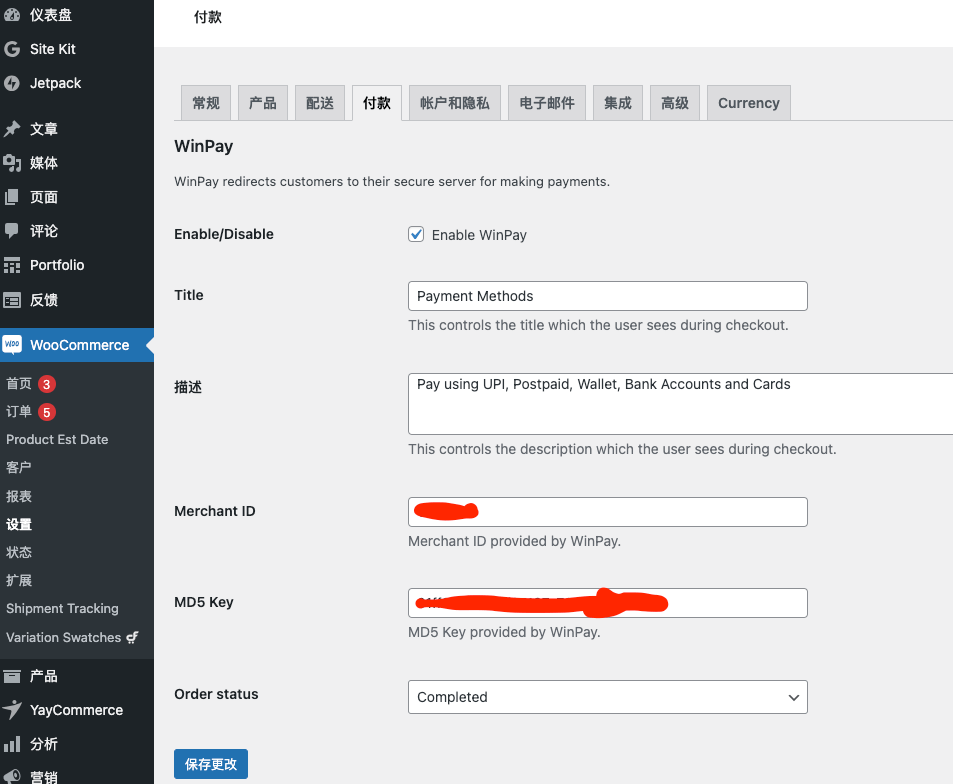The height and width of the screenshot is (784, 953).
Task: Click the Analytics bar chart icon
Action: [x=12, y=744]
